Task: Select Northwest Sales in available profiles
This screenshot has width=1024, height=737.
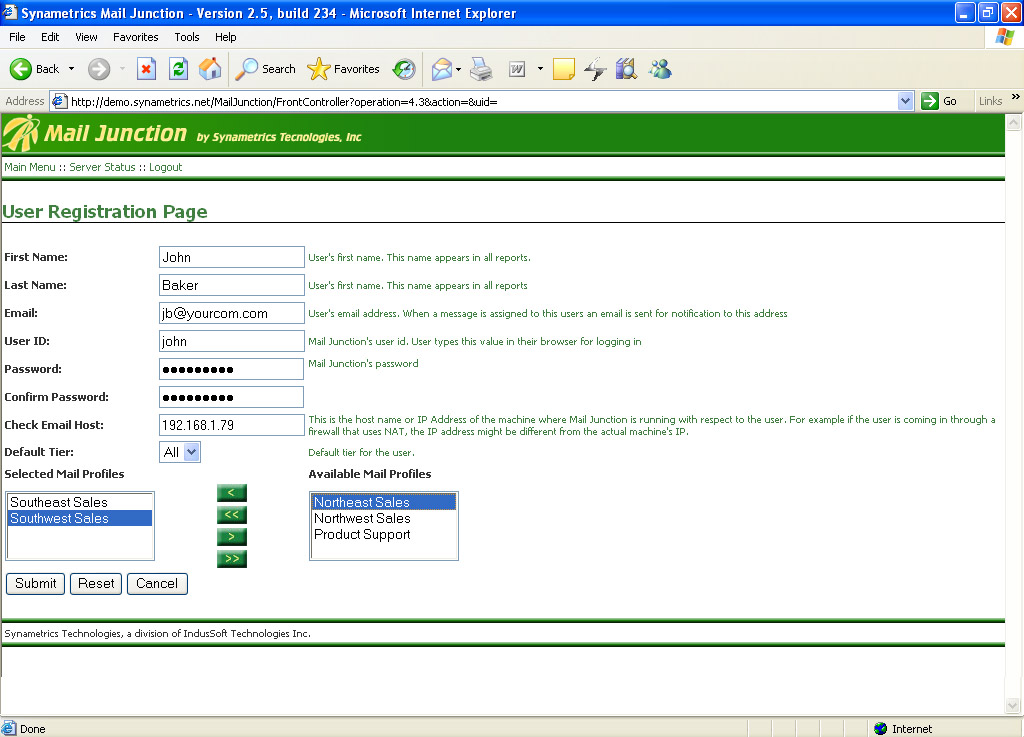Action: coord(383,518)
